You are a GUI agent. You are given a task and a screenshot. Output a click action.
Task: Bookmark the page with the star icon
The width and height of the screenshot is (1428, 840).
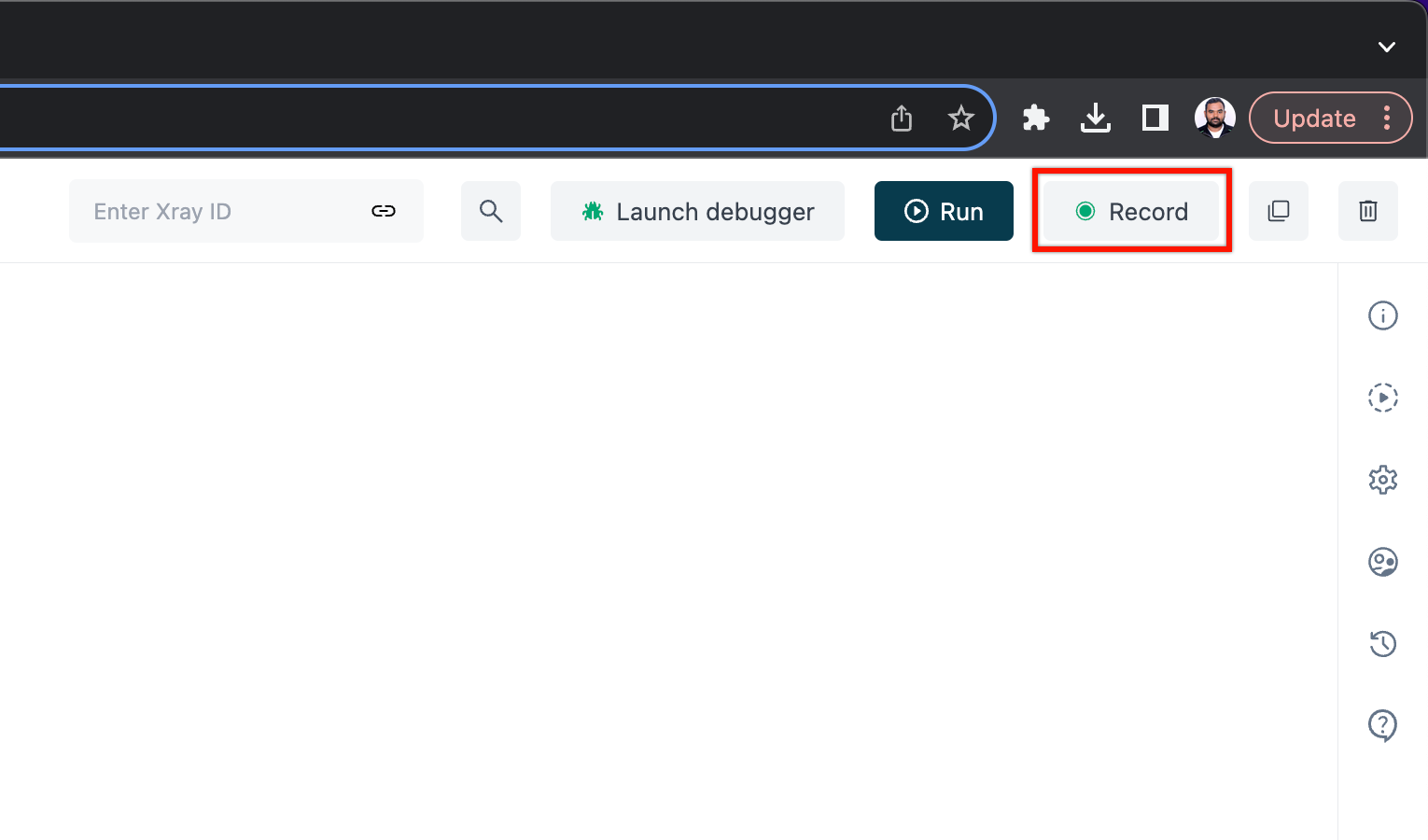coord(960,118)
